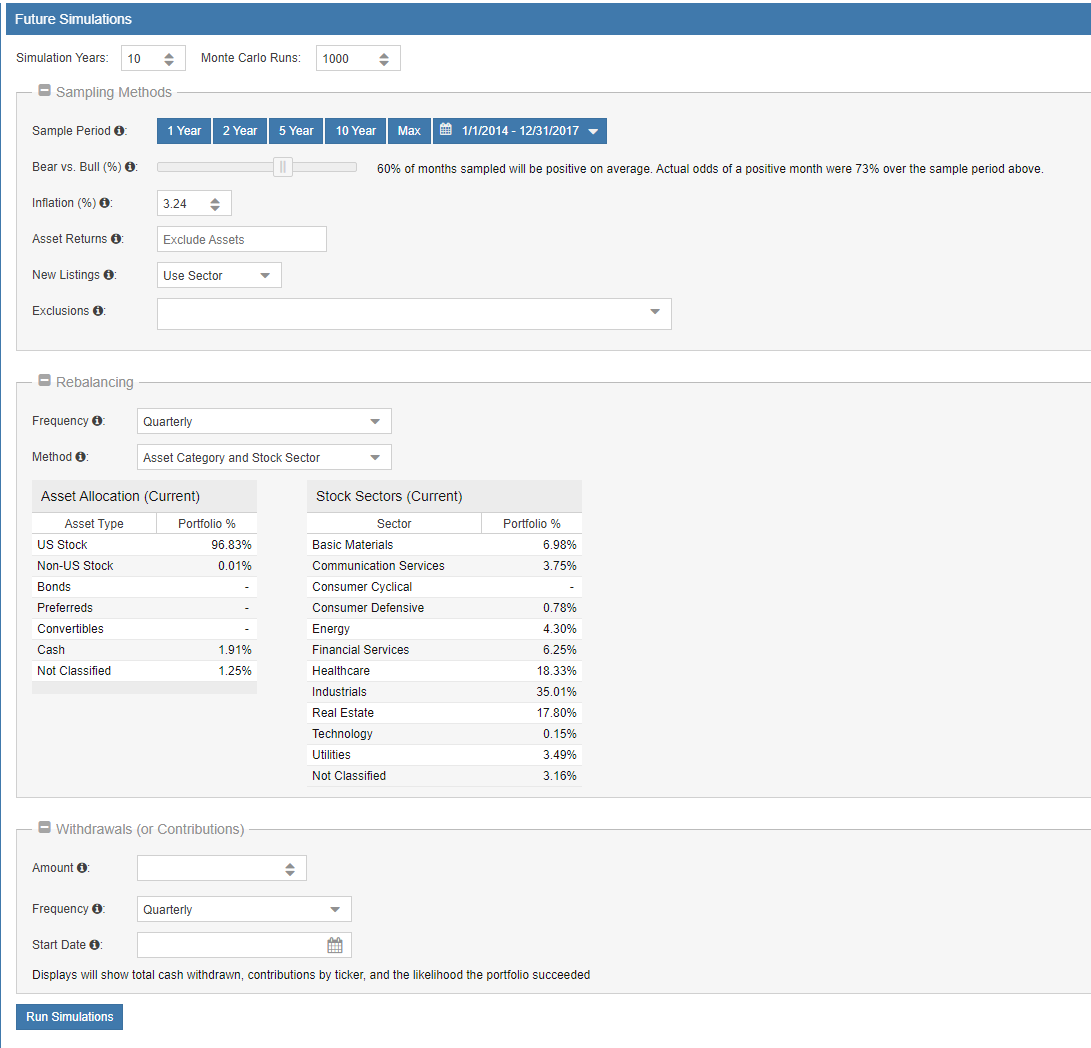Click the Asset Returns info icon

(117, 239)
